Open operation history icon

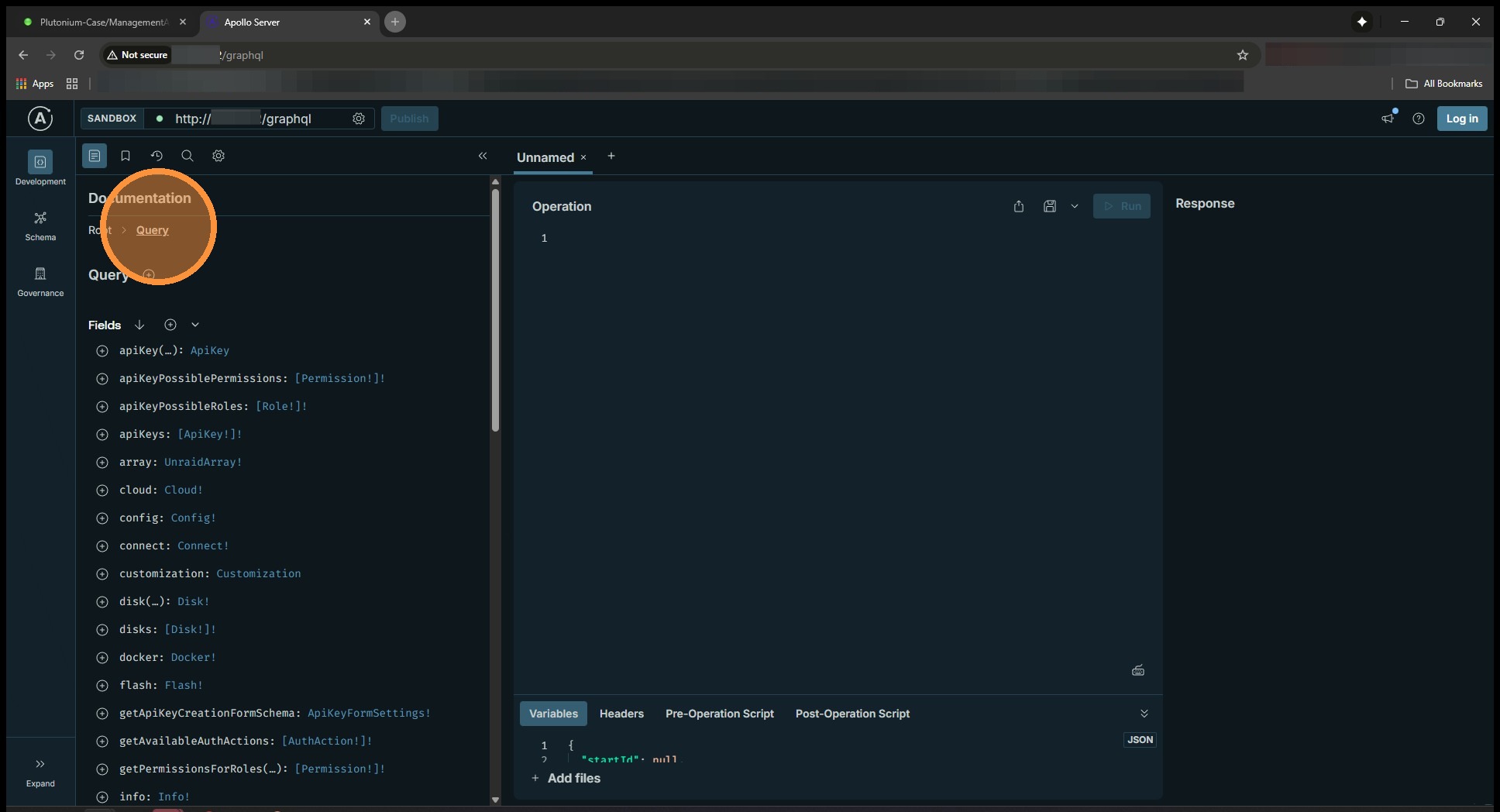click(x=157, y=156)
